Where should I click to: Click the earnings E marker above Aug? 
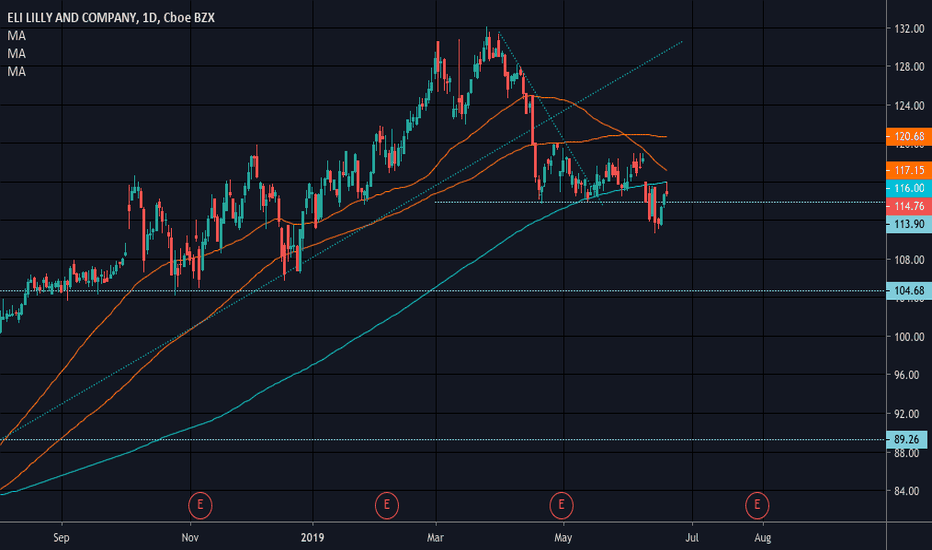757,505
